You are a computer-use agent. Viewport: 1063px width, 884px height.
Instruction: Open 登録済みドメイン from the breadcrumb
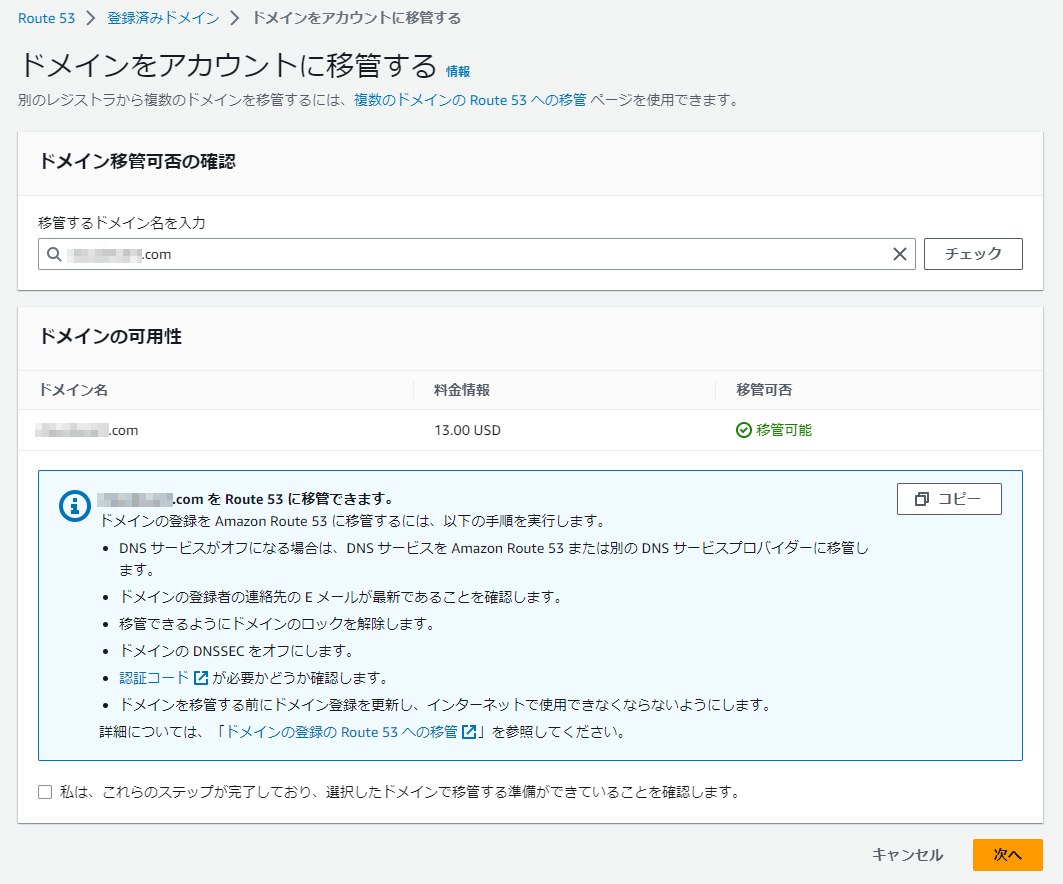point(163,18)
